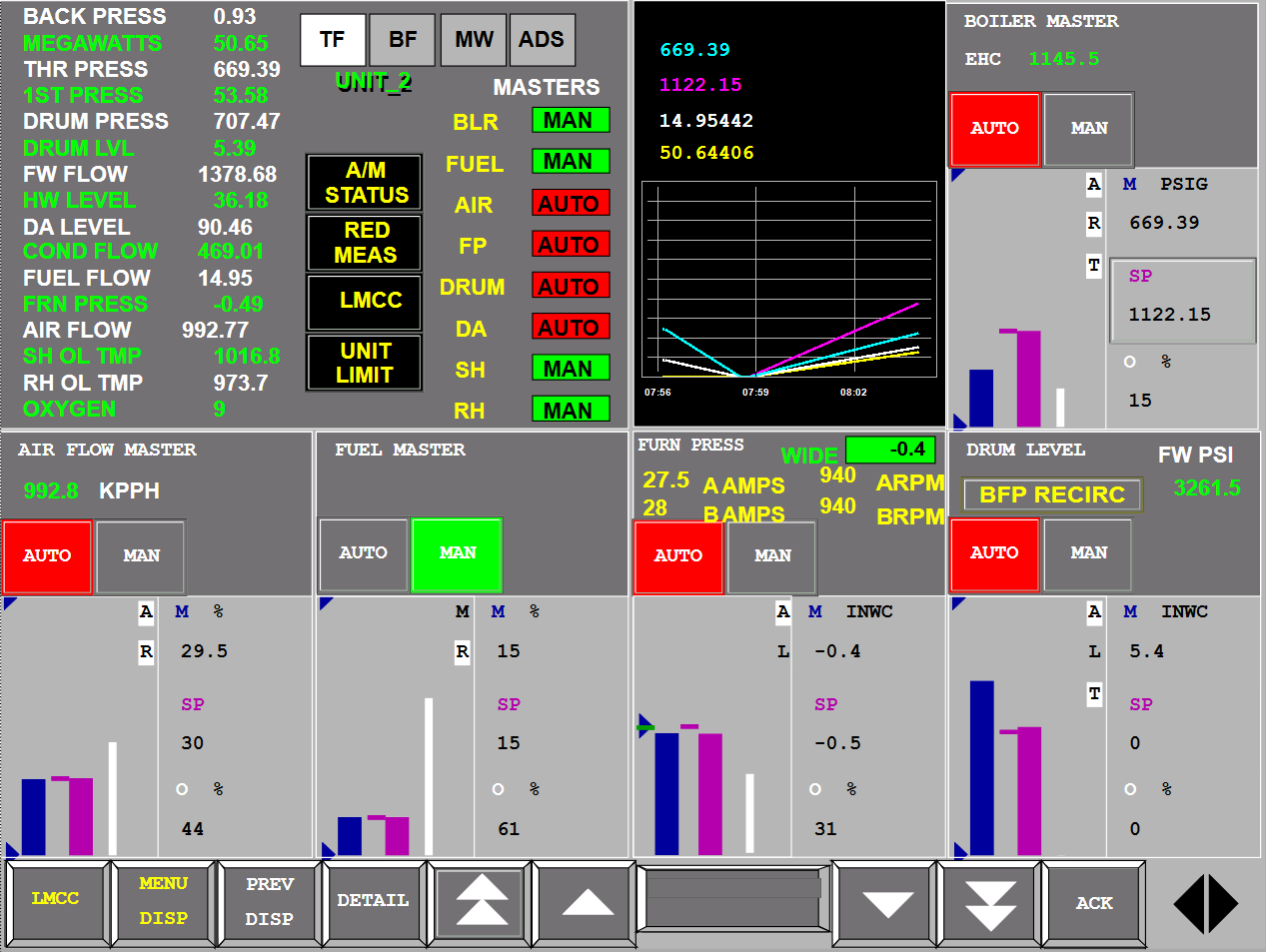Click blue triangle marker atop Fuel Master faceplate

point(326,603)
